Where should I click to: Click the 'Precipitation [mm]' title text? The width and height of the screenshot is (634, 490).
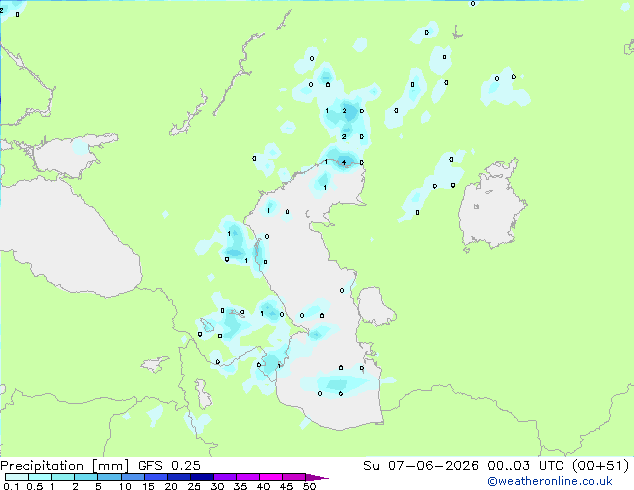coord(64,466)
